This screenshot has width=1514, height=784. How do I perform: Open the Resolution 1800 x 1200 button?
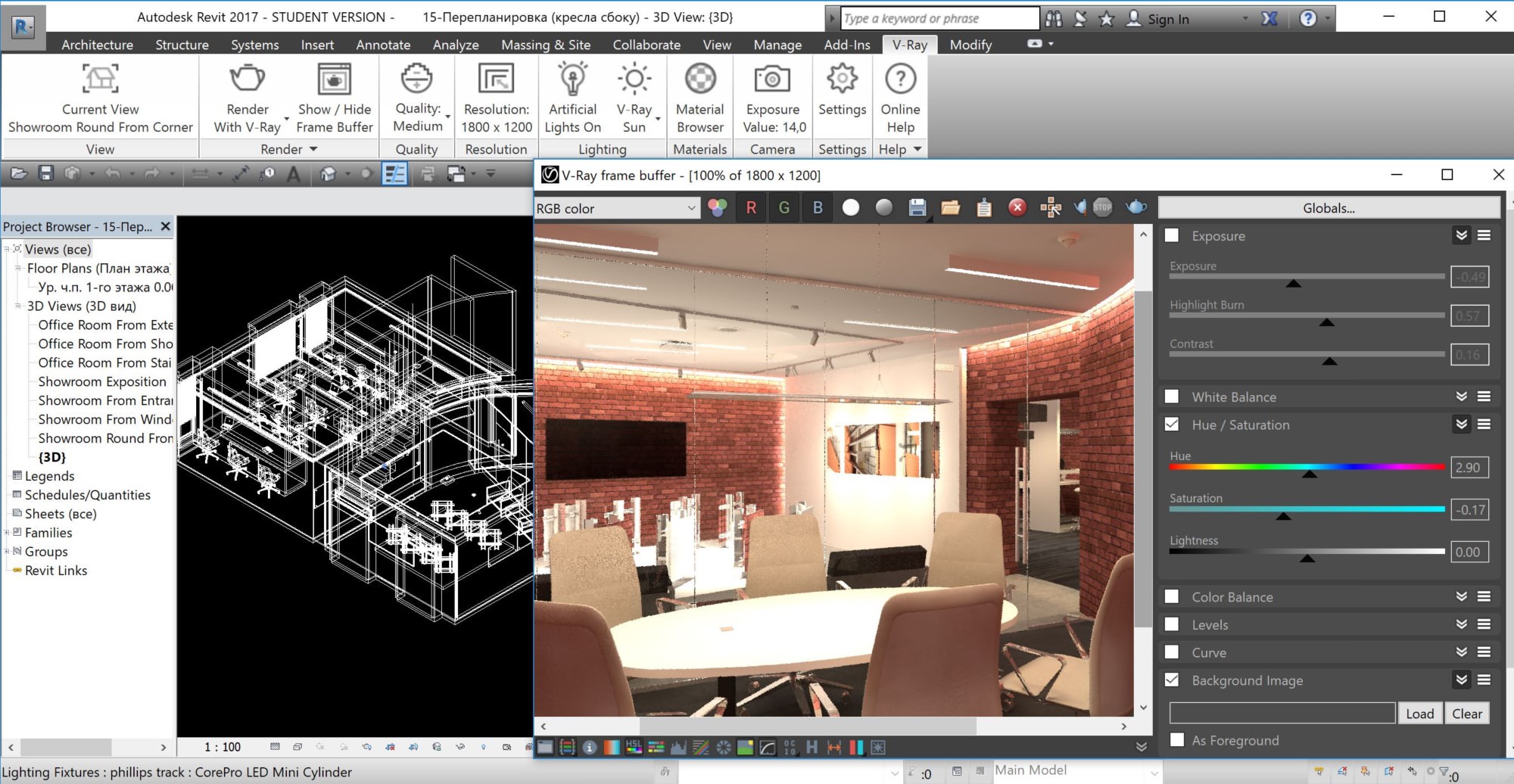(497, 99)
